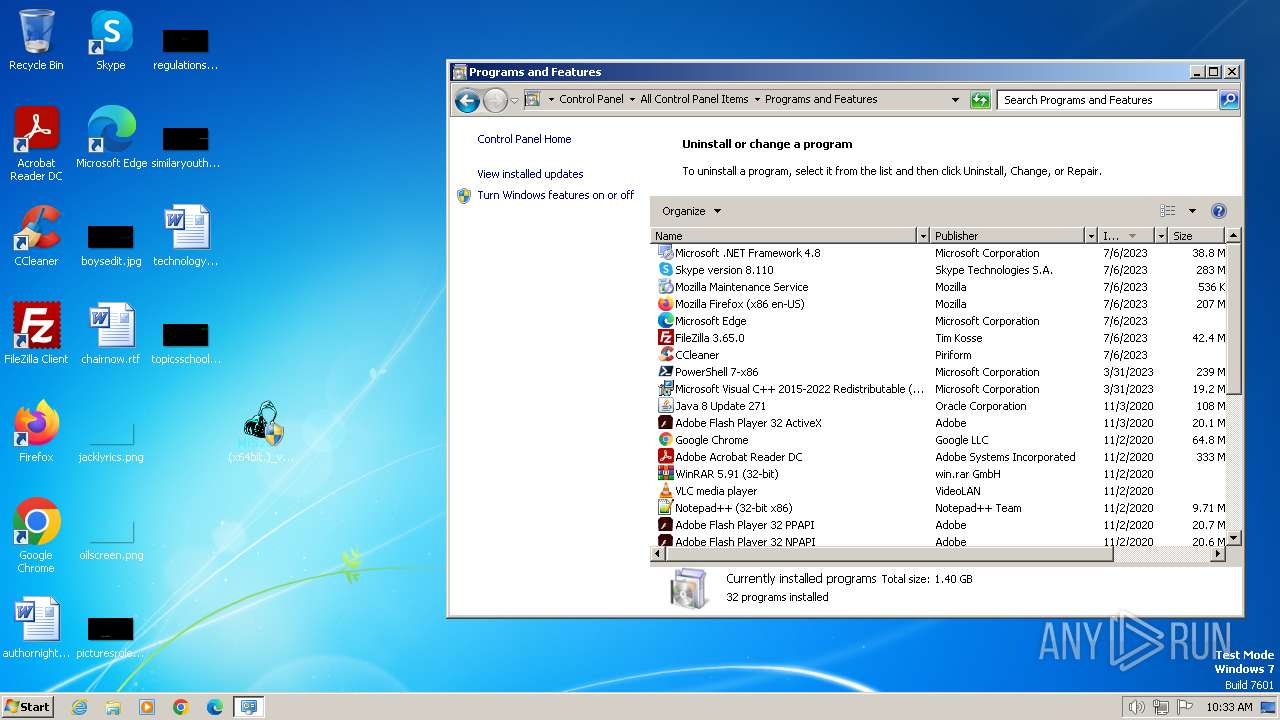The height and width of the screenshot is (720, 1280).
Task: Open media player from taskbar
Action: click(147, 707)
